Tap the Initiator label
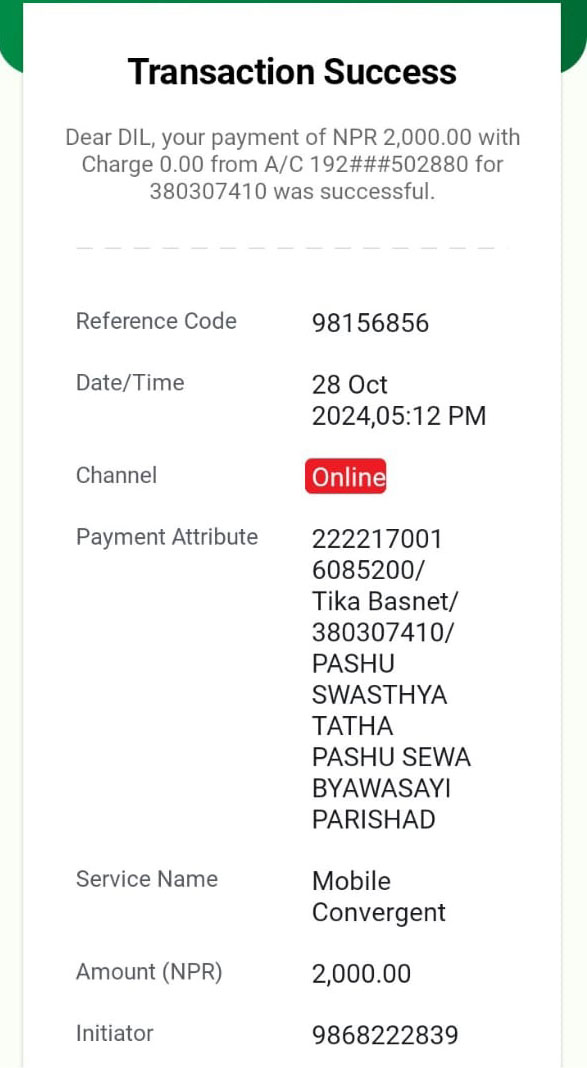The height and width of the screenshot is (1068, 587). [114, 1033]
